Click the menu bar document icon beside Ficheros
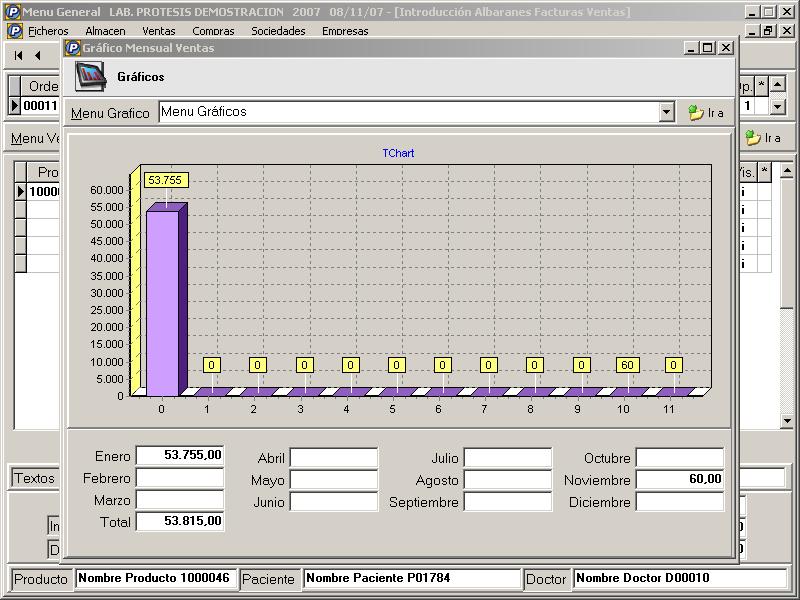Viewport: 800px width, 600px height. click(x=15, y=31)
